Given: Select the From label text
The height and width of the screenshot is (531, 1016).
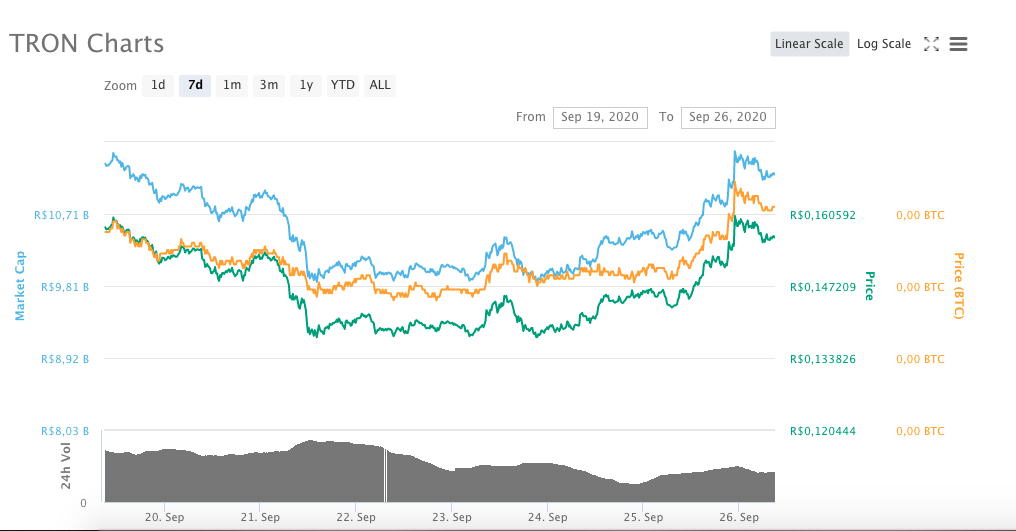Looking at the screenshot, I should pyautogui.click(x=531, y=117).
